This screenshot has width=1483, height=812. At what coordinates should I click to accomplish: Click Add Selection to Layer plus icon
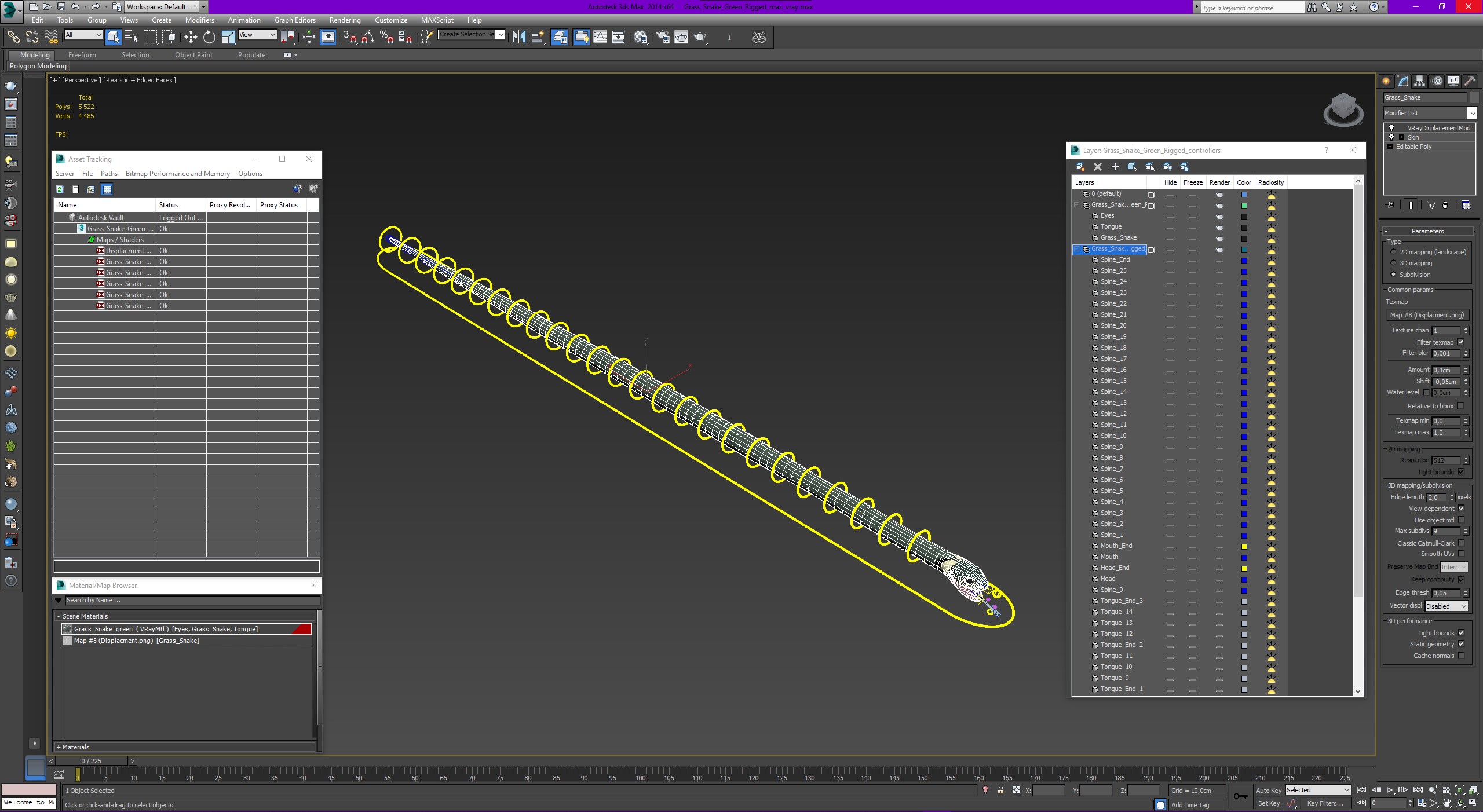click(x=1115, y=167)
